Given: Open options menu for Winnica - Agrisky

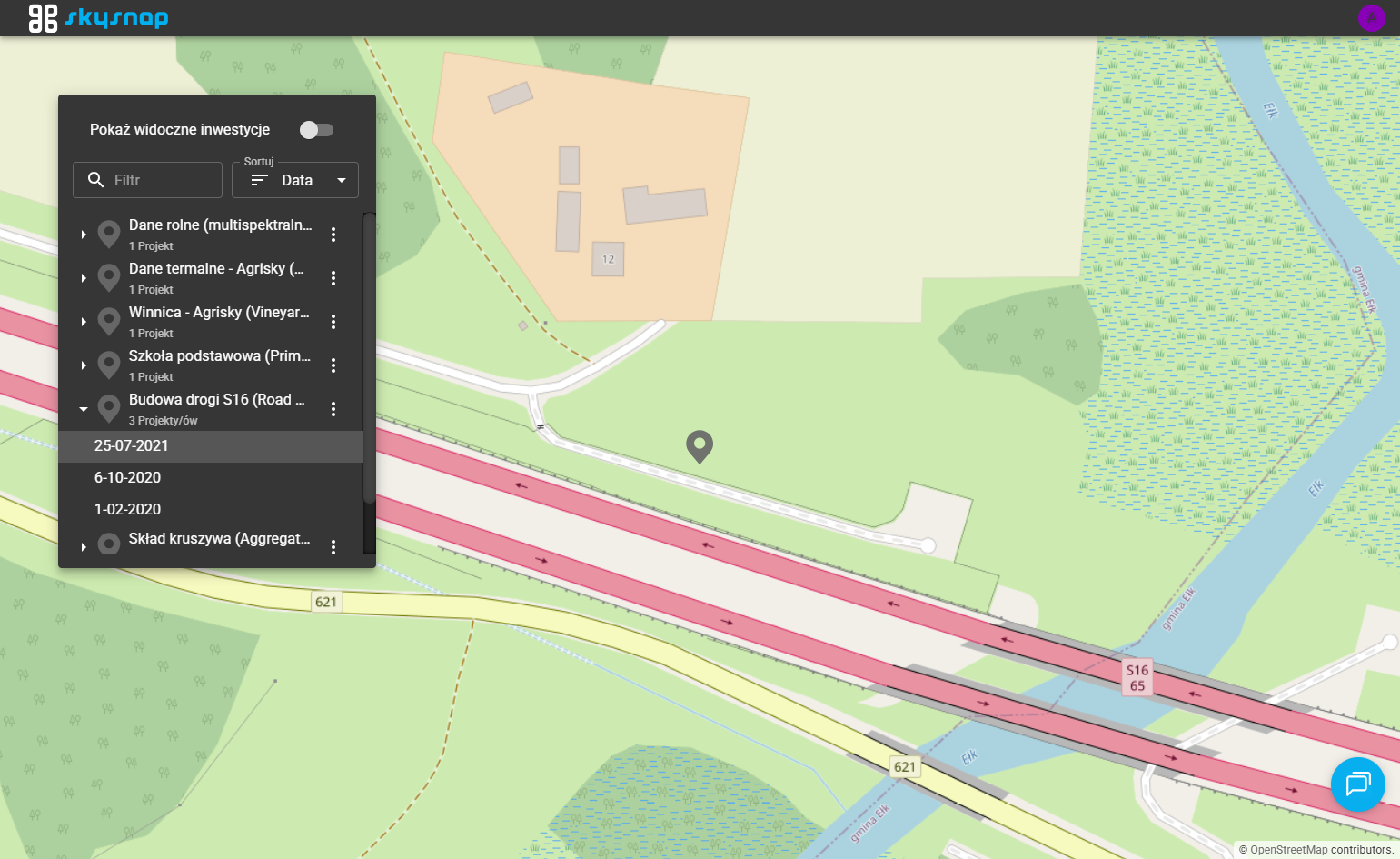Looking at the screenshot, I should click(x=333, y=322).
